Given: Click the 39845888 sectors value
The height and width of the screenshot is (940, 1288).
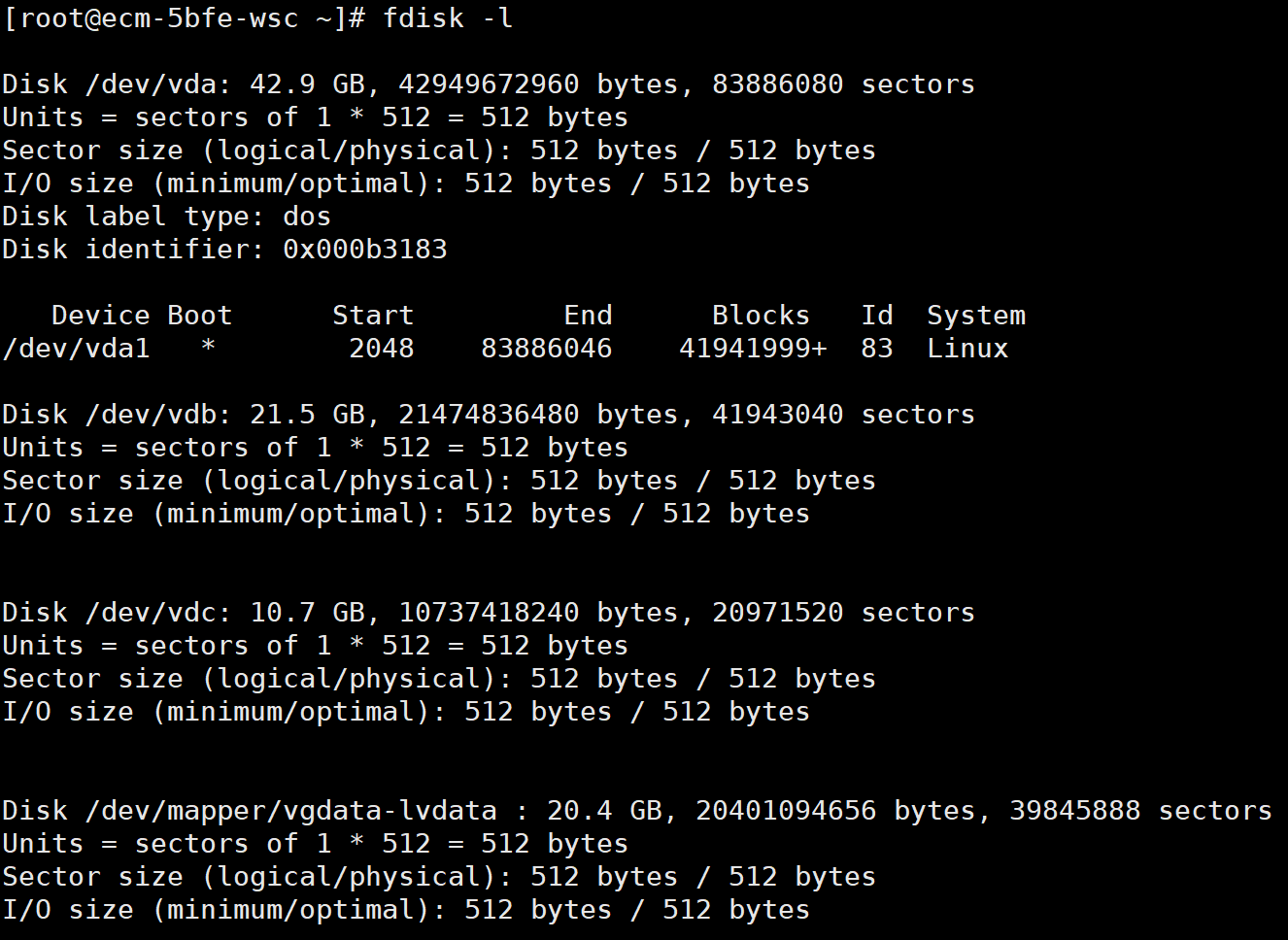Looking at the screenshot, I should [x=1074, y=811].
